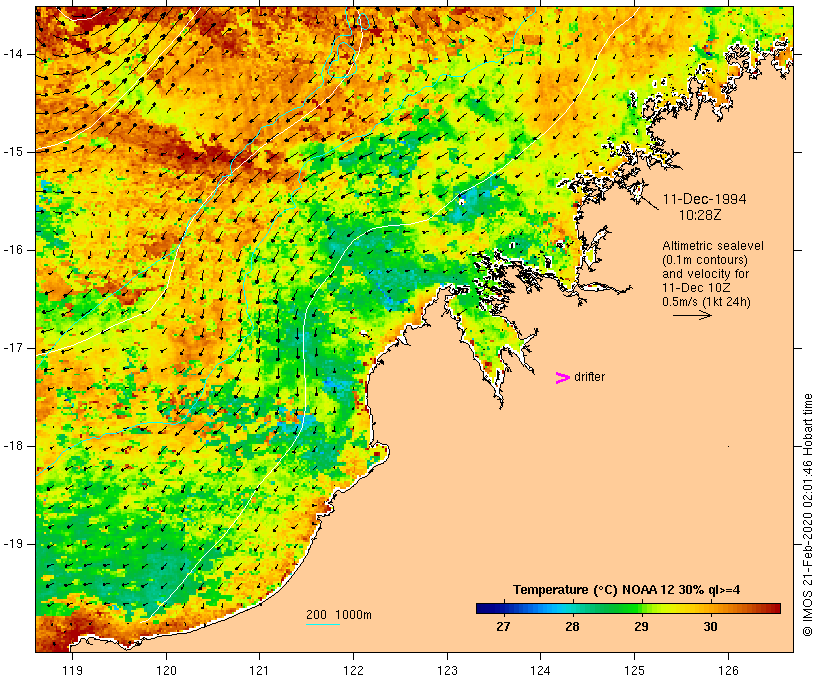Click the time text '10:28Z'
The width and height of the screenshot is (820, 680).
(x=700, y=215)
